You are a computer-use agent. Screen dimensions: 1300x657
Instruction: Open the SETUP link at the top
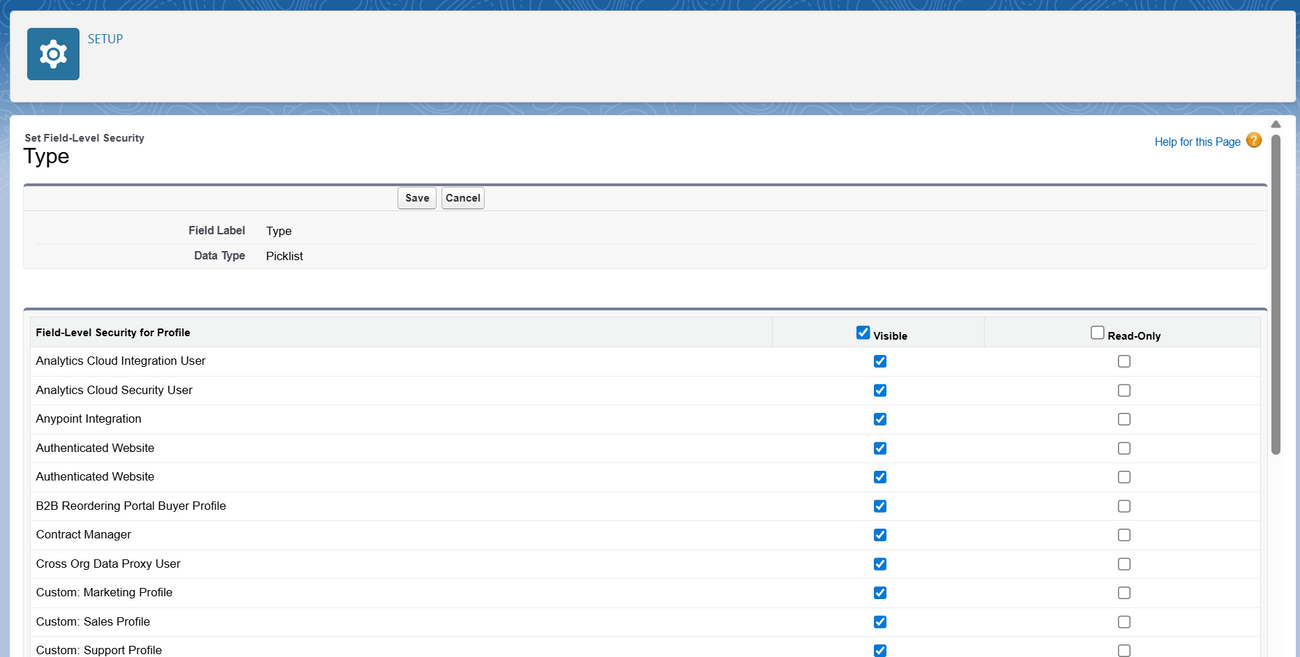pos(104,38)
